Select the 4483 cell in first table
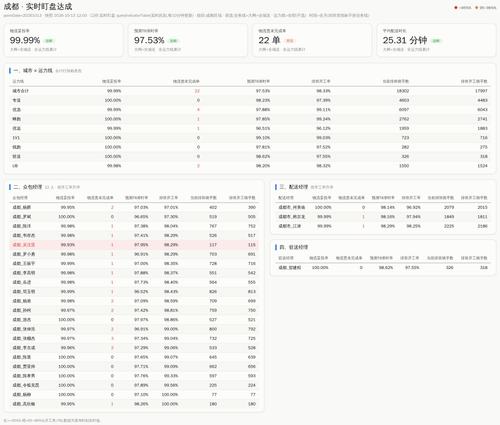 tap(482, 100)
